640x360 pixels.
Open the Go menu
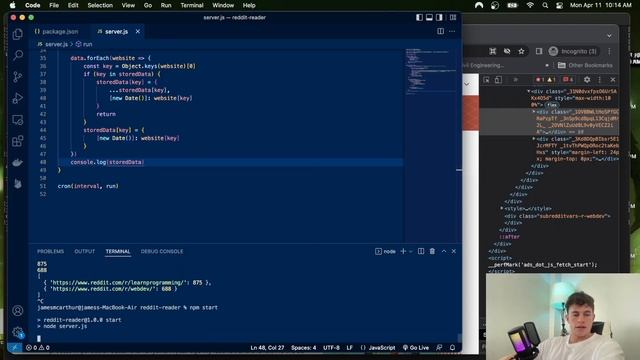tap(148, 5)
